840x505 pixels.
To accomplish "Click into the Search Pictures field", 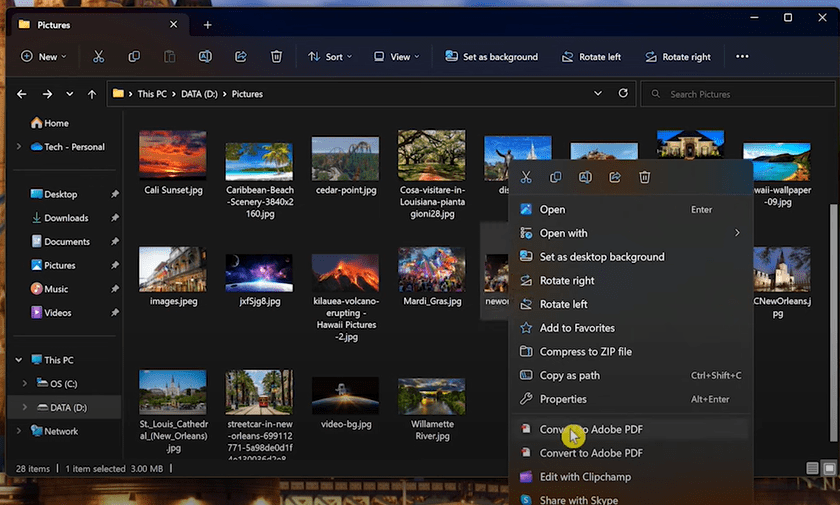I will (738, 94).
